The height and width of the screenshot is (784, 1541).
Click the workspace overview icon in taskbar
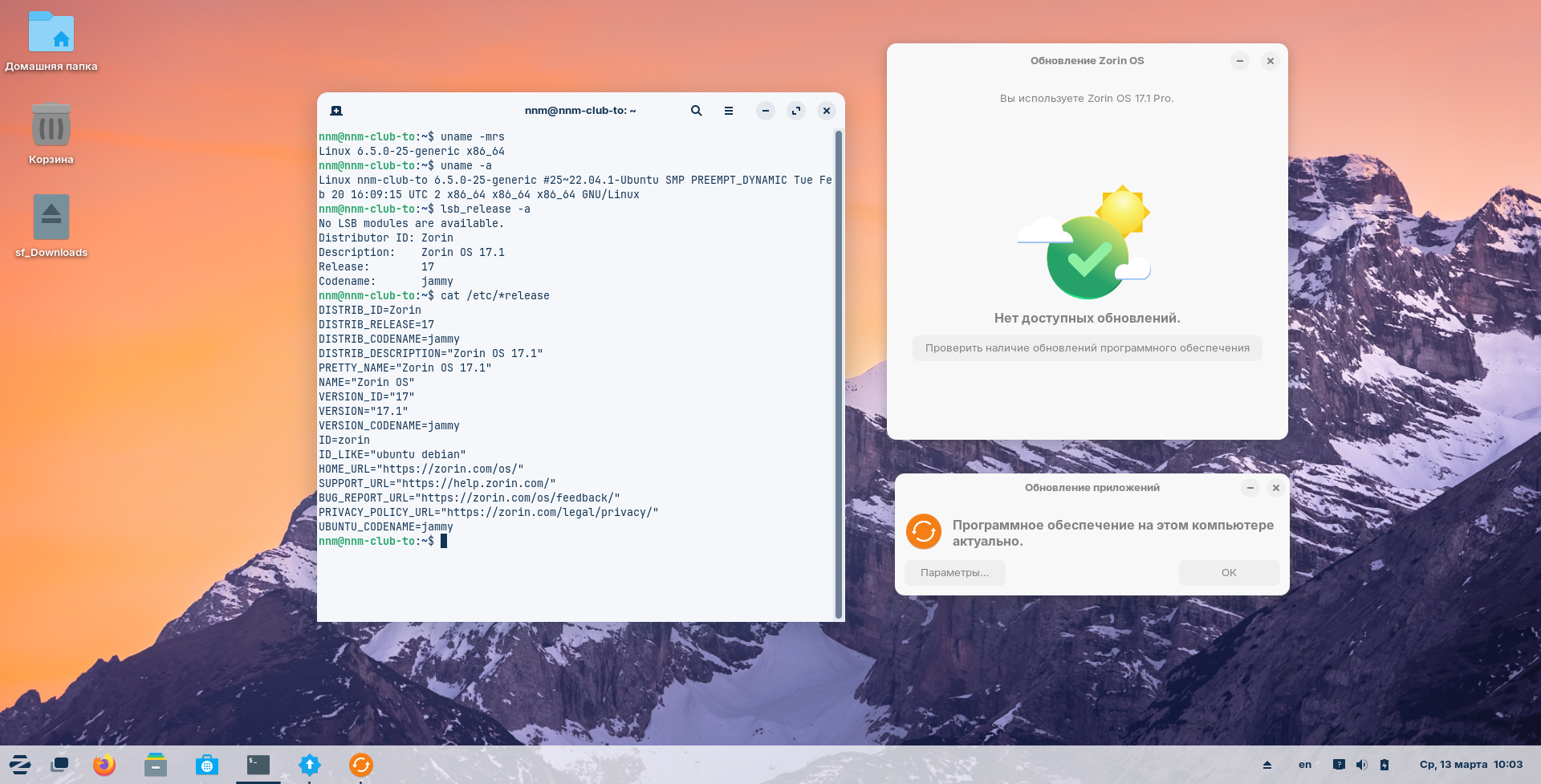60,765
